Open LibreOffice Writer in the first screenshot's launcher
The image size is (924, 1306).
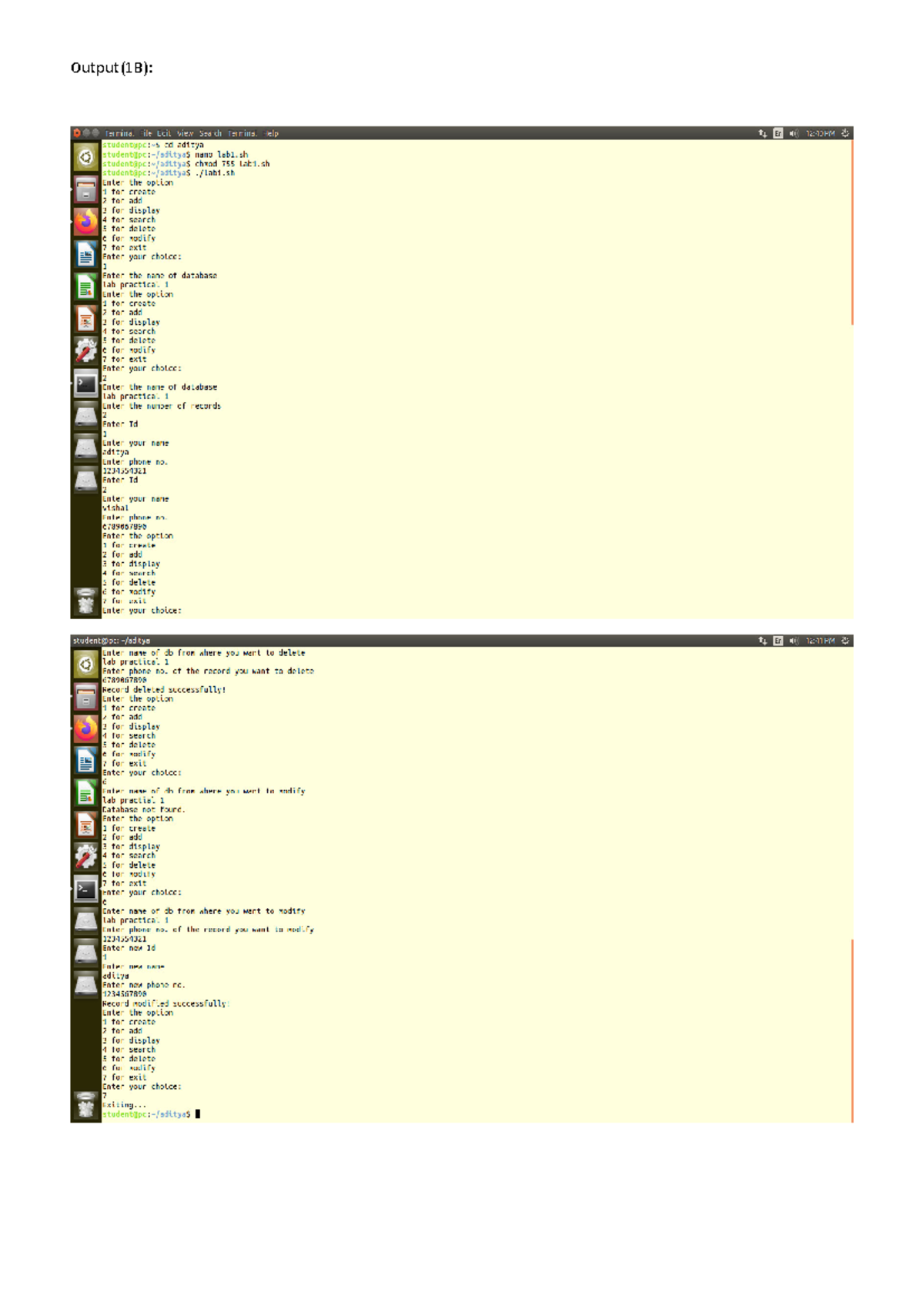(x=85, y=253)
